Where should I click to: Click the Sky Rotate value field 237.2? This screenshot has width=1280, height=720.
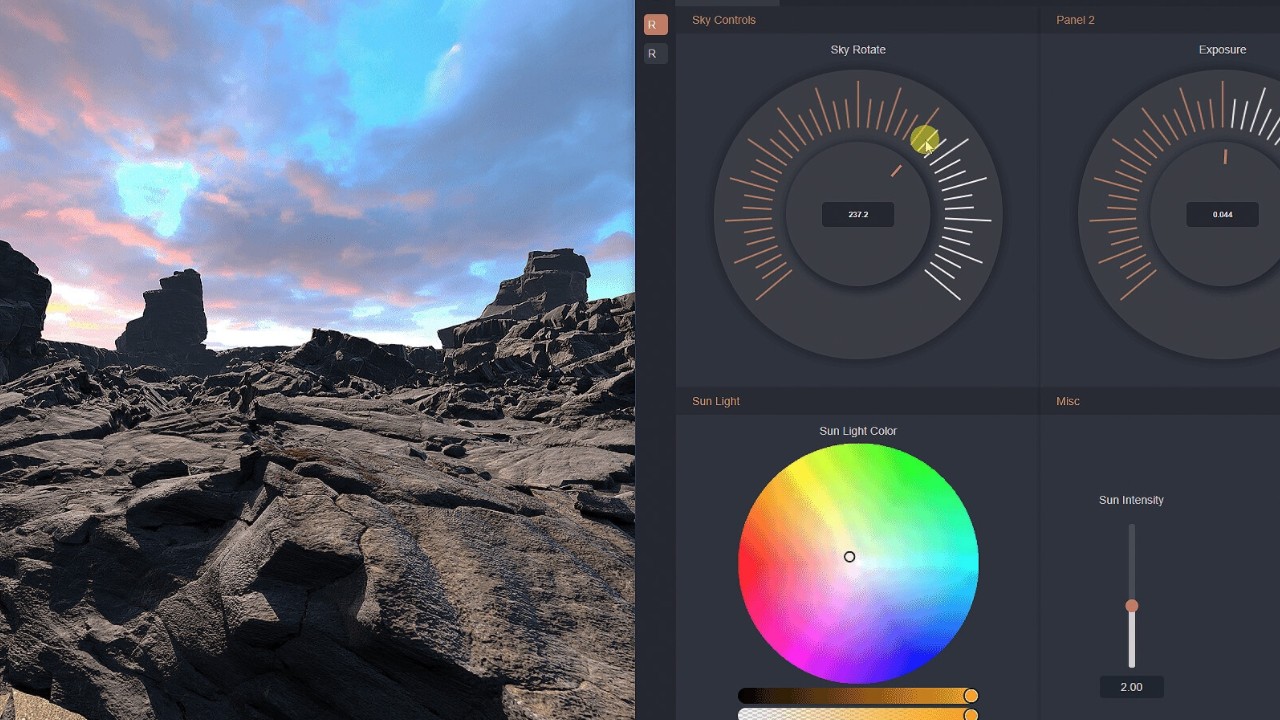pos(858,214)
